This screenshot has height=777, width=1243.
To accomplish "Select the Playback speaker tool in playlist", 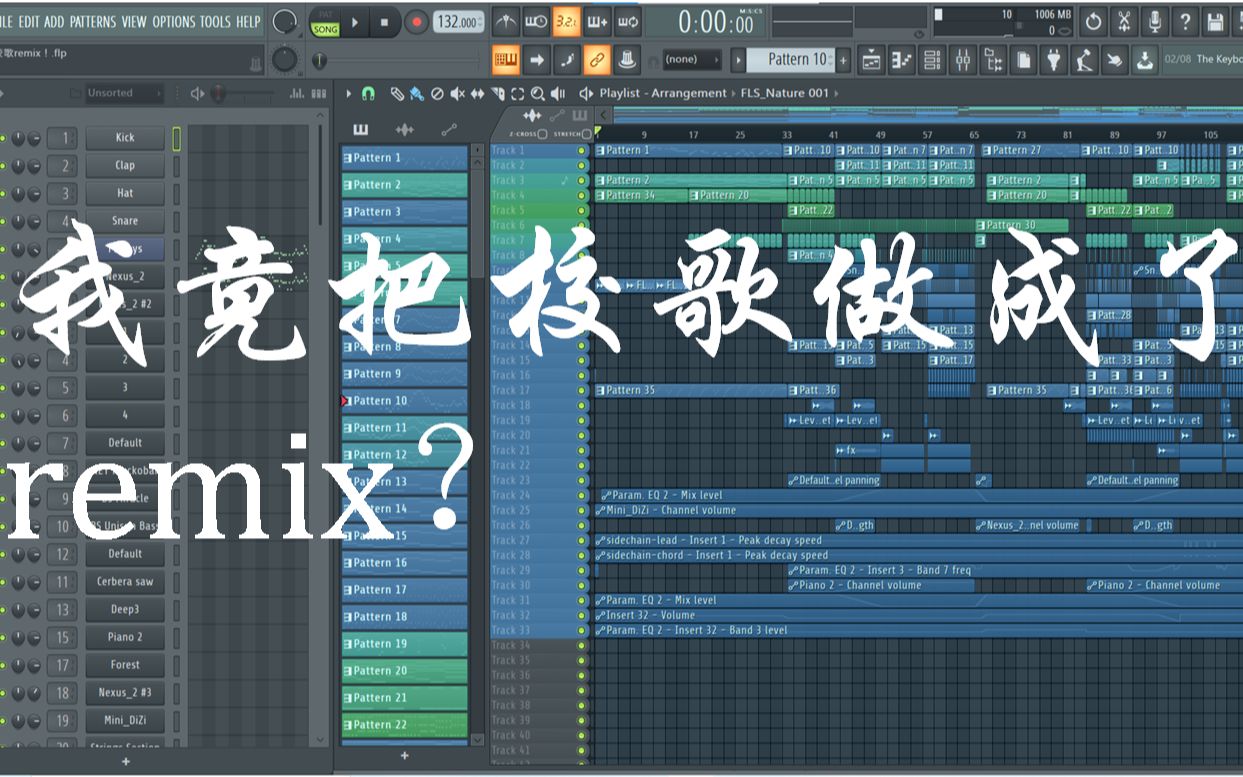I will coord(557,94).
